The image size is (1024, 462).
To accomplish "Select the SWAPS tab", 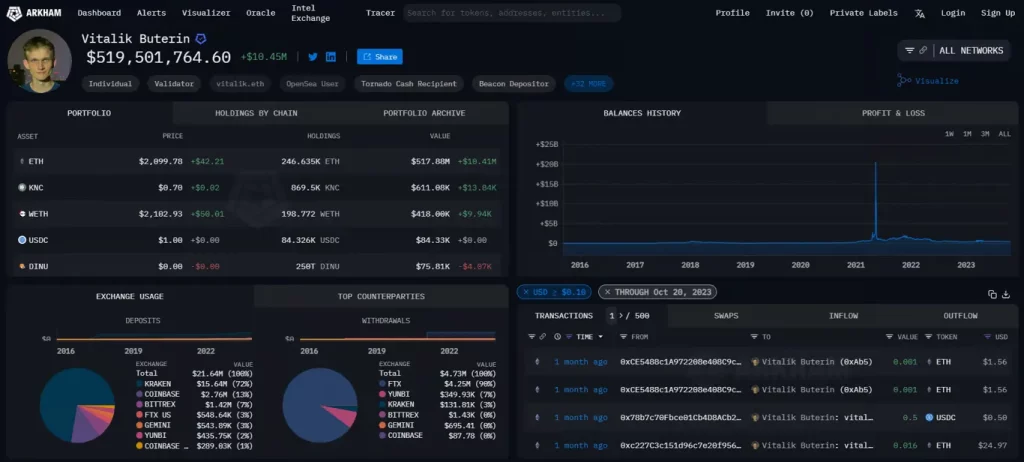I will pyautogui.click(x=726, y=316).
